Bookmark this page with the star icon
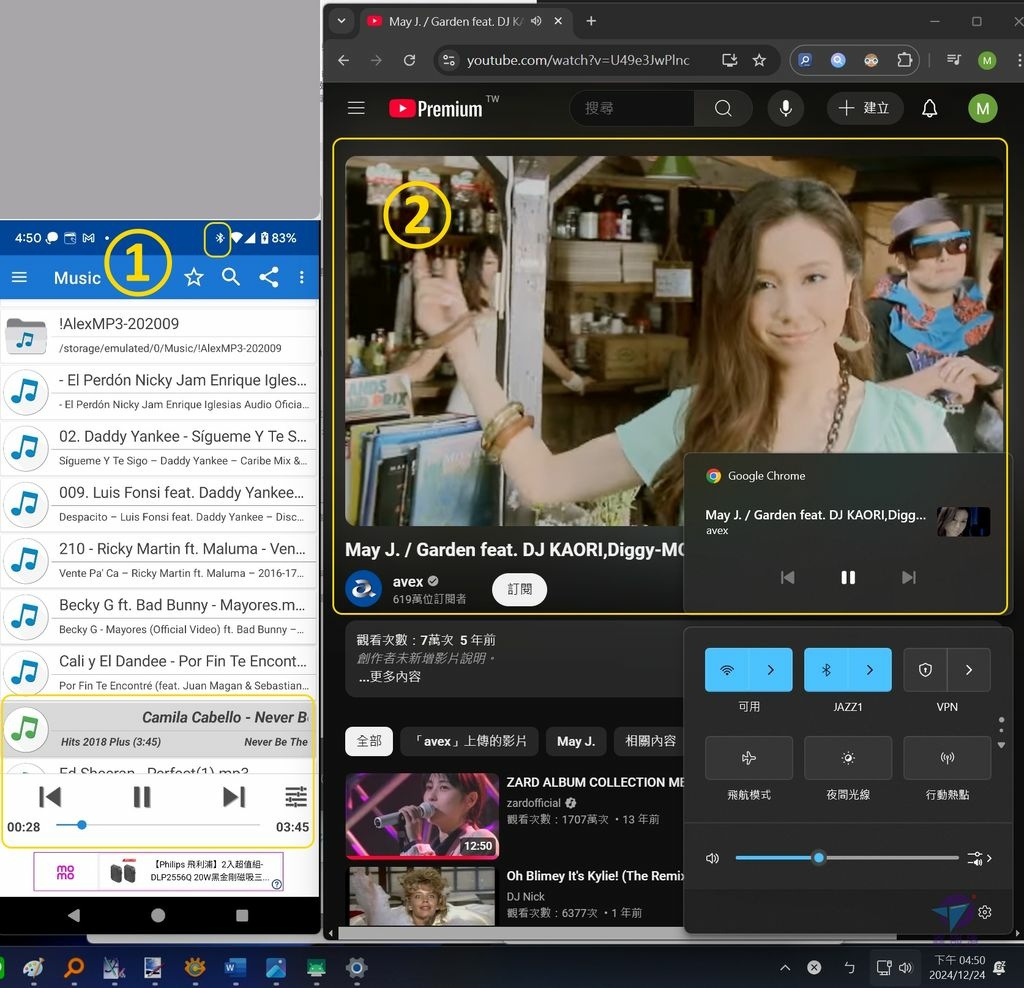The width and height of the screenshot is (1024, 988). [759, 60]
